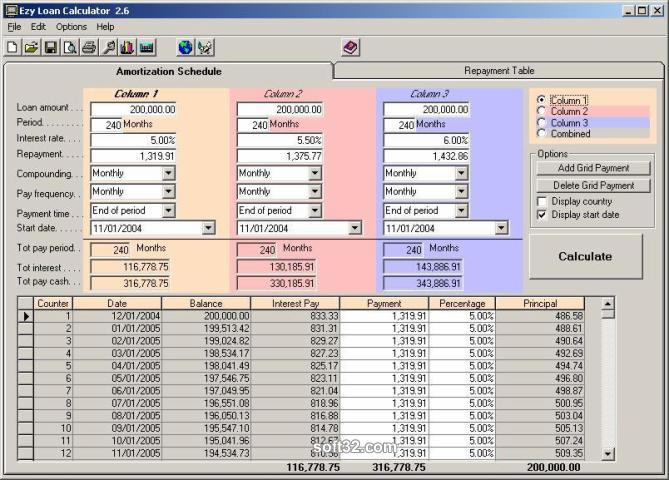Open the Options menu
The image size is (669, 480).
click(71, 27)
